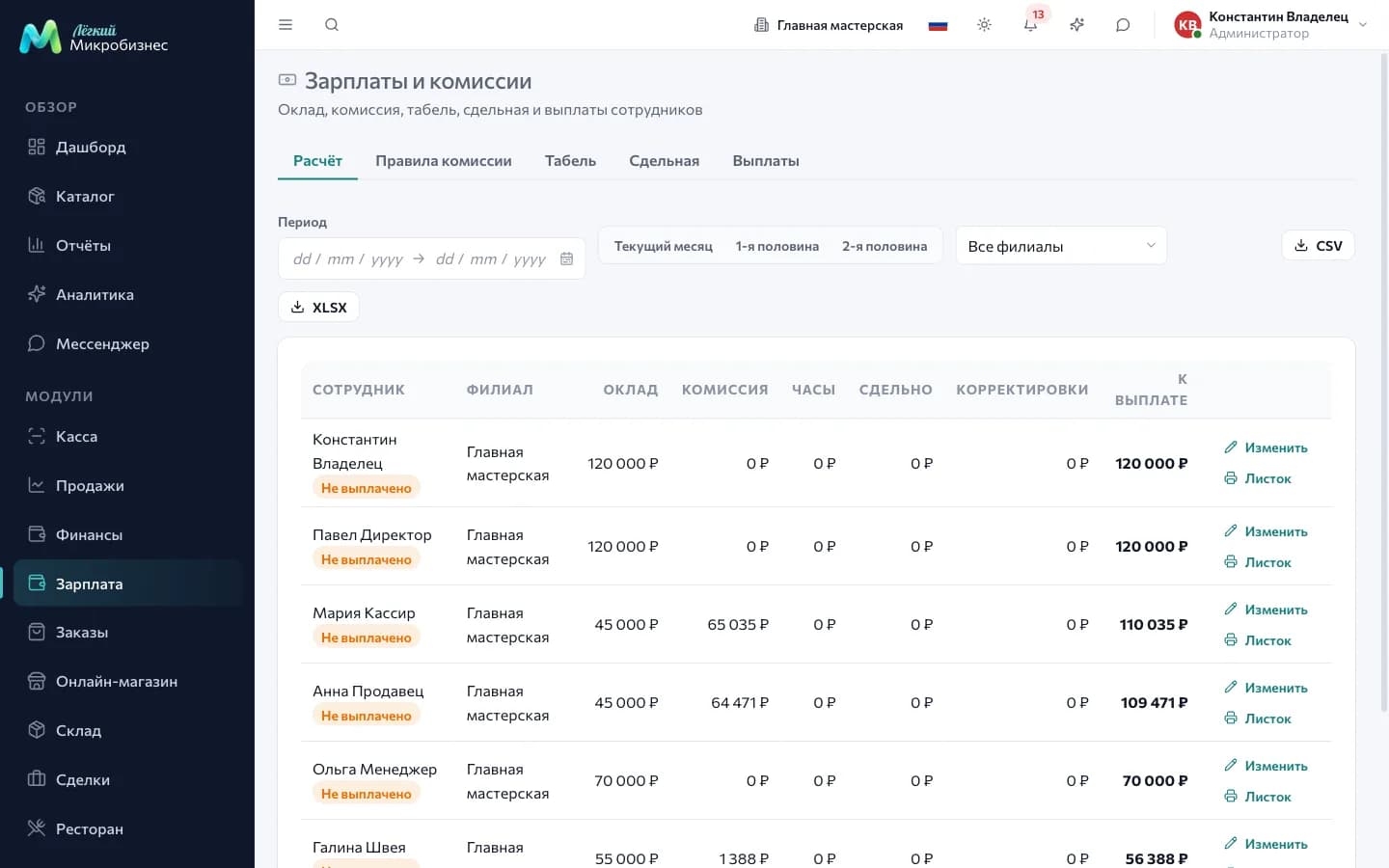Click the search magnifier icon

coord(332,25)
